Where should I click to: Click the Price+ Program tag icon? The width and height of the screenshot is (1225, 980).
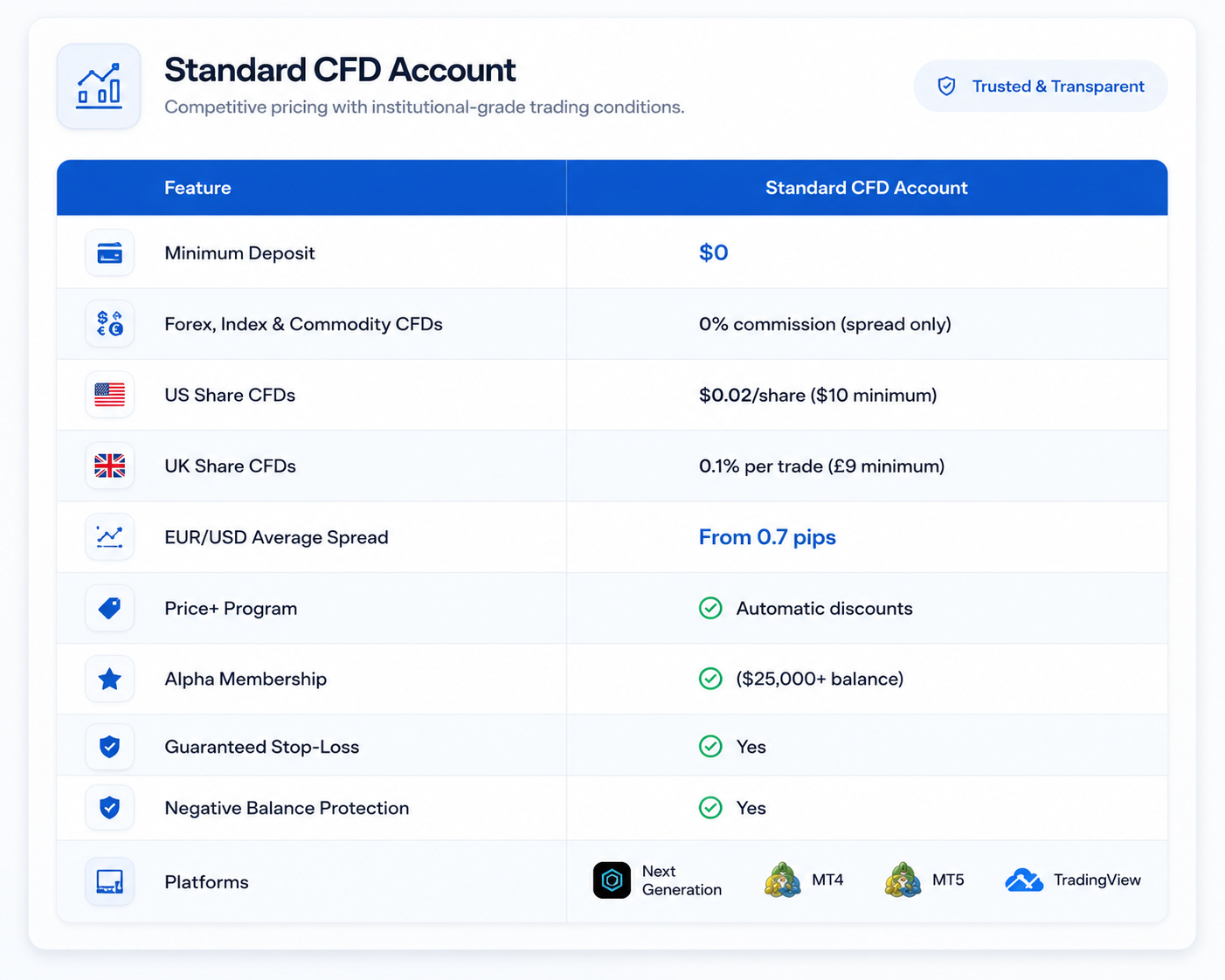click(x=110, y=608)
